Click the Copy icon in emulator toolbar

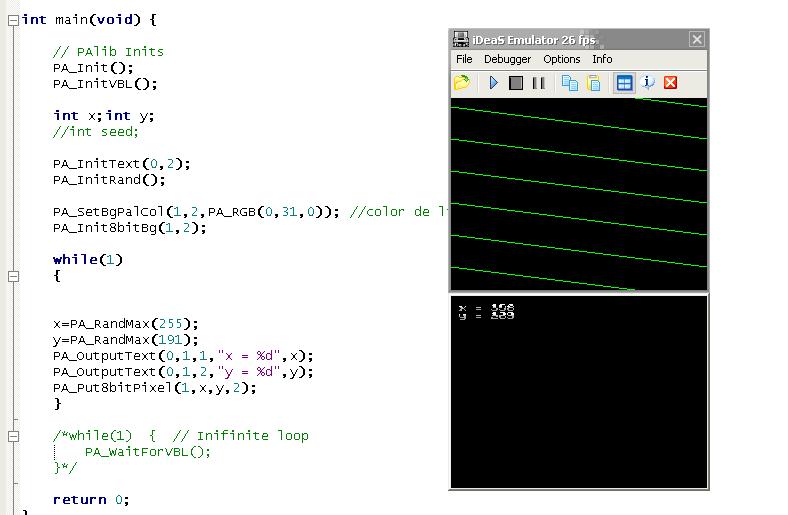click(570, 83)
